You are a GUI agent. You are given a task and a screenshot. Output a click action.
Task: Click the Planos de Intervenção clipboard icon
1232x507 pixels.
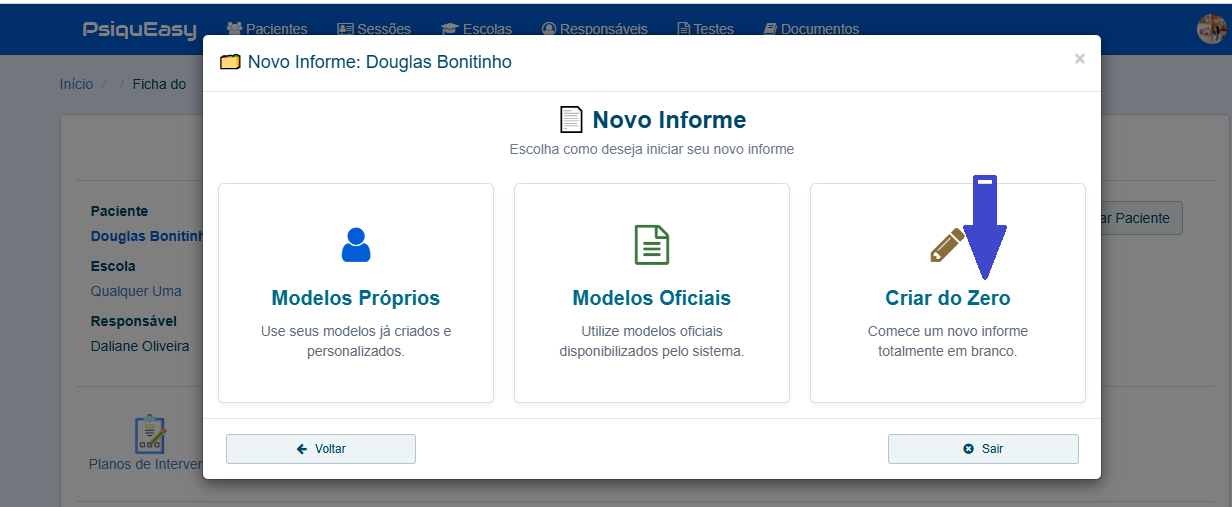[x=150, y=434]
